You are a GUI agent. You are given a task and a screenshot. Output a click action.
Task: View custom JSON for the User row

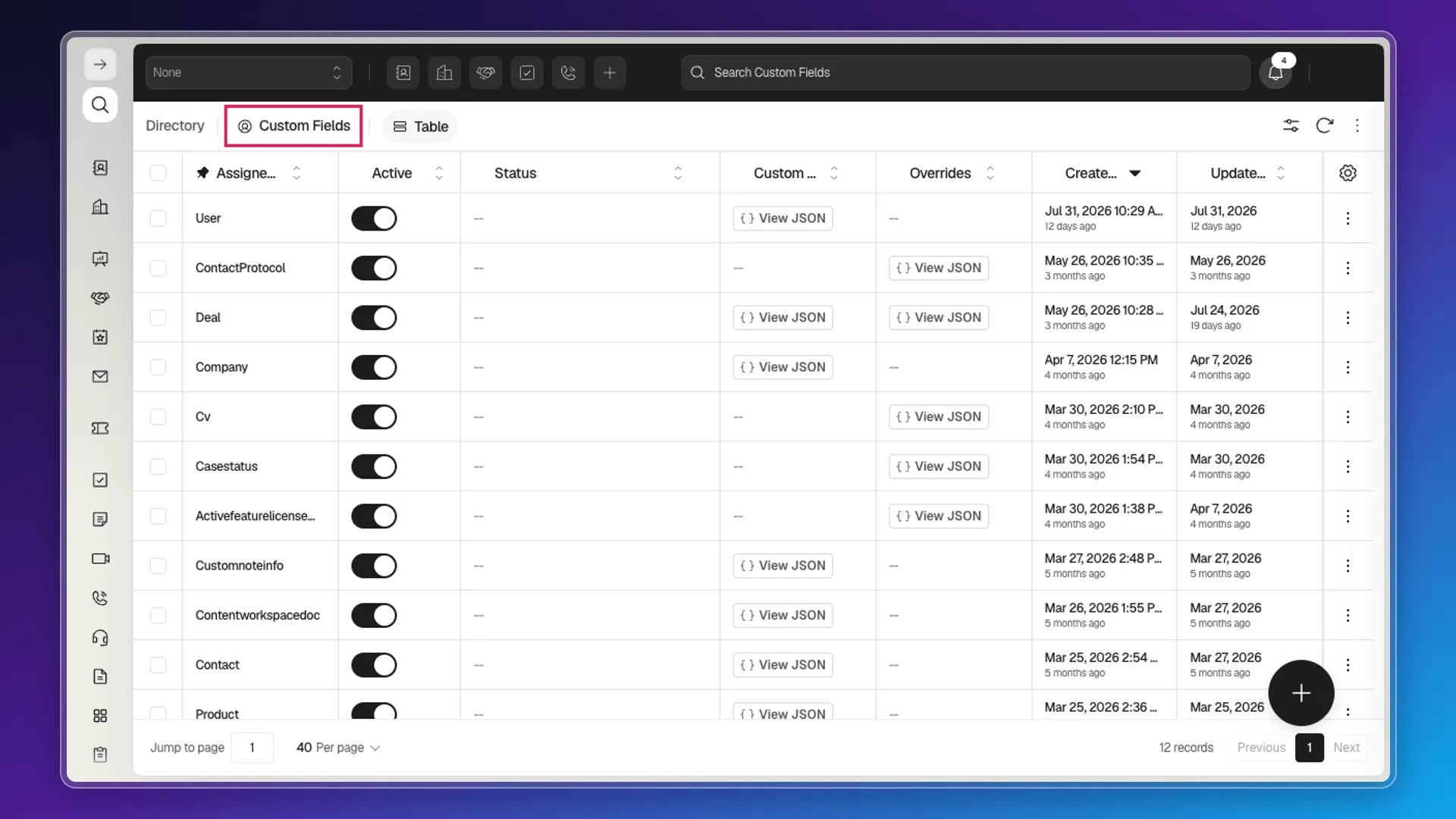(x=783, y=218)
